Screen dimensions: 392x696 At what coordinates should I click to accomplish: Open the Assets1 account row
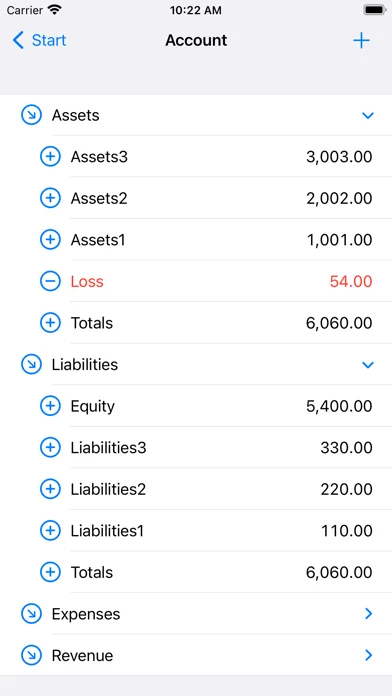tap(196, 240)
